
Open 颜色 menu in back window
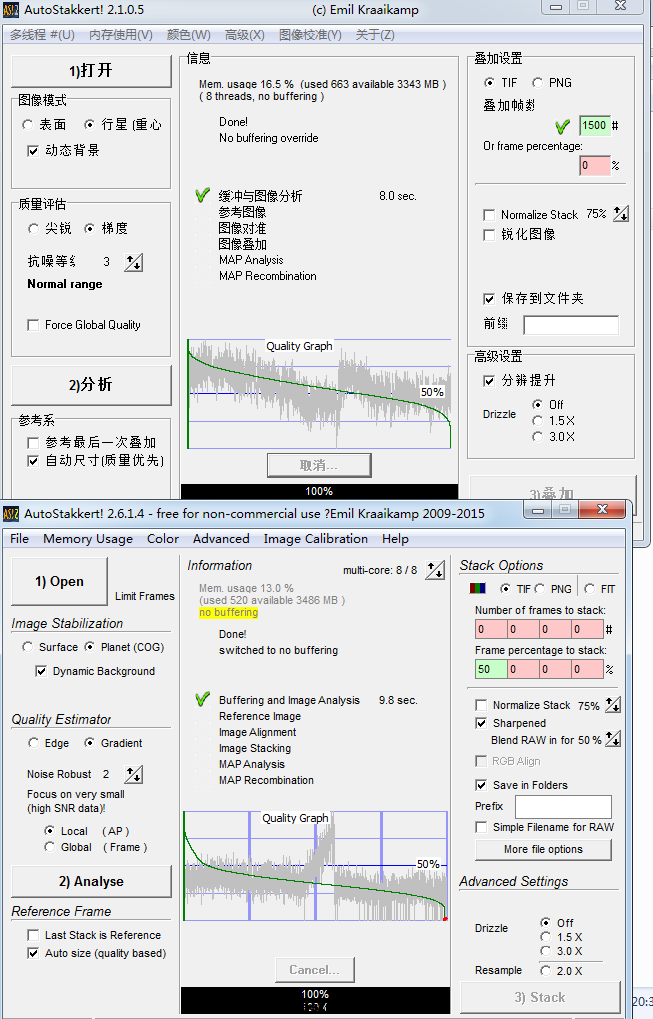188,34
